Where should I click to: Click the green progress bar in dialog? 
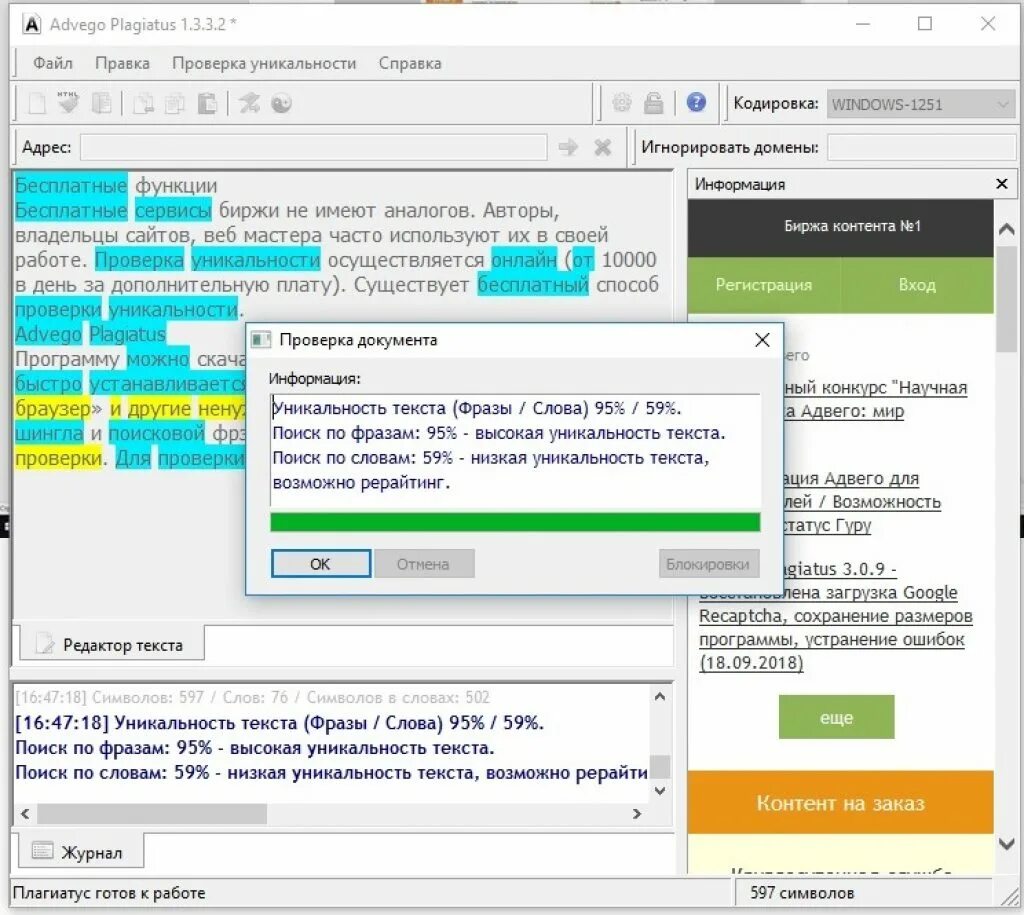(x=515, y=522)
